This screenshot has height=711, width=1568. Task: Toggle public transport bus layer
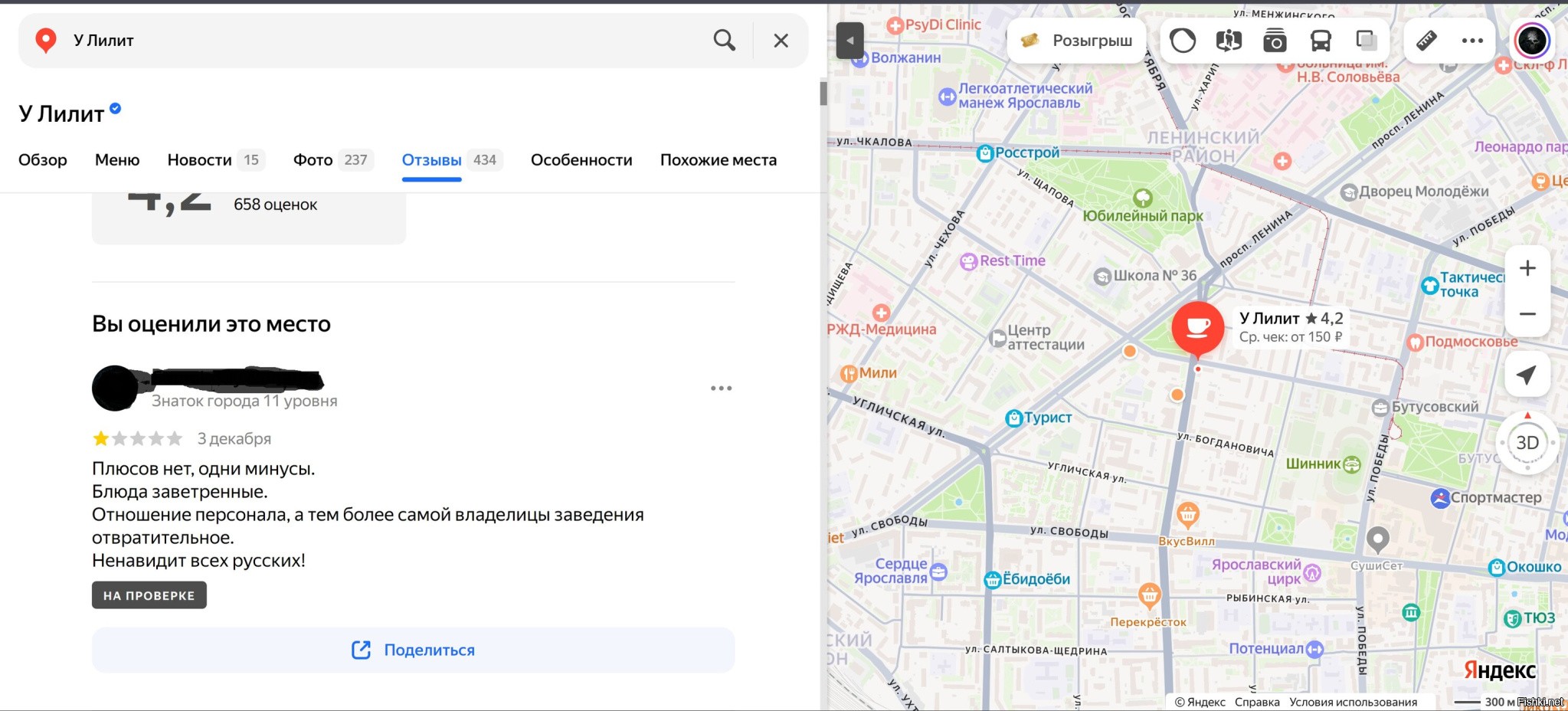(1321, 41)
